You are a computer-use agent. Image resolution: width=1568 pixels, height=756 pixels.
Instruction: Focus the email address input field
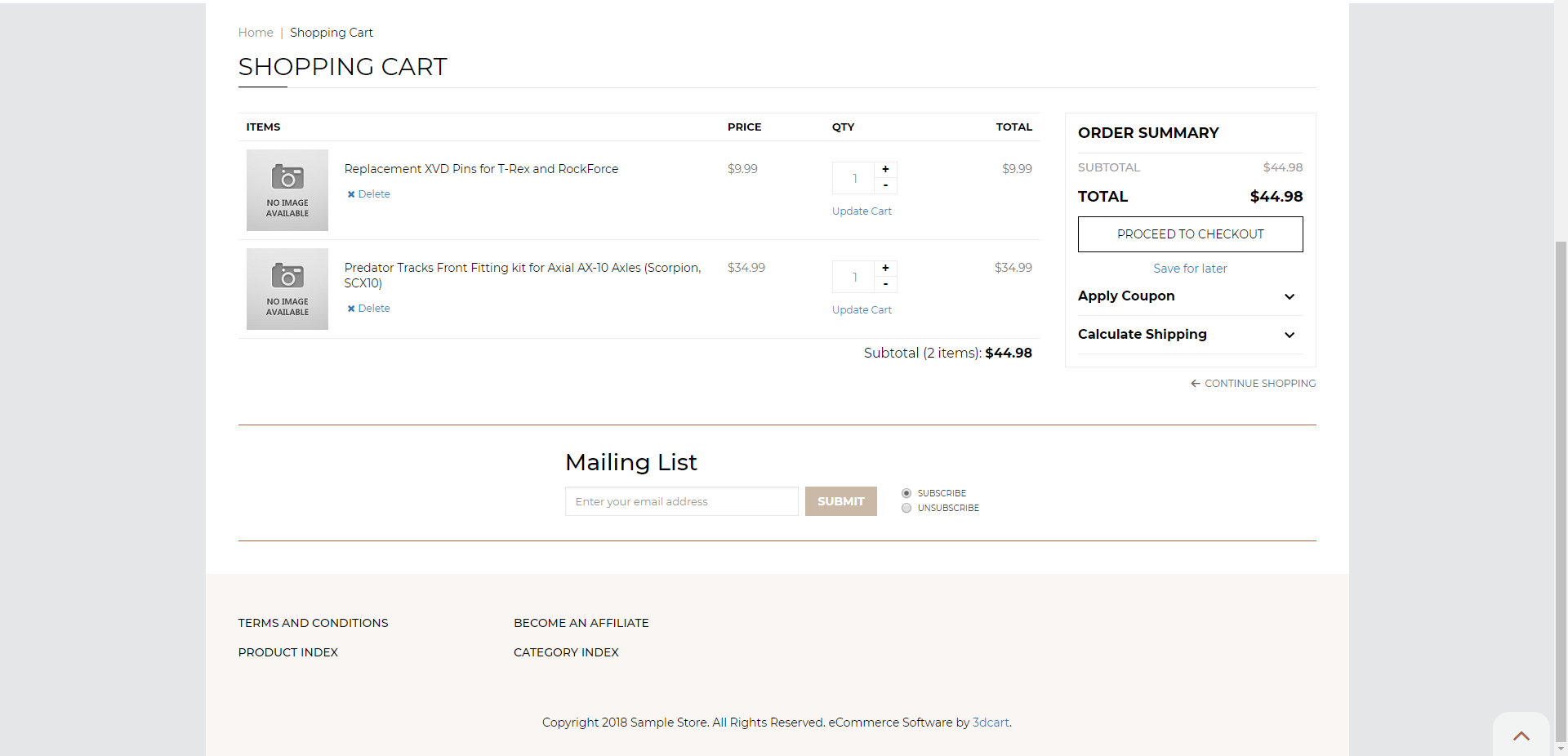click(x=681, y=501)
